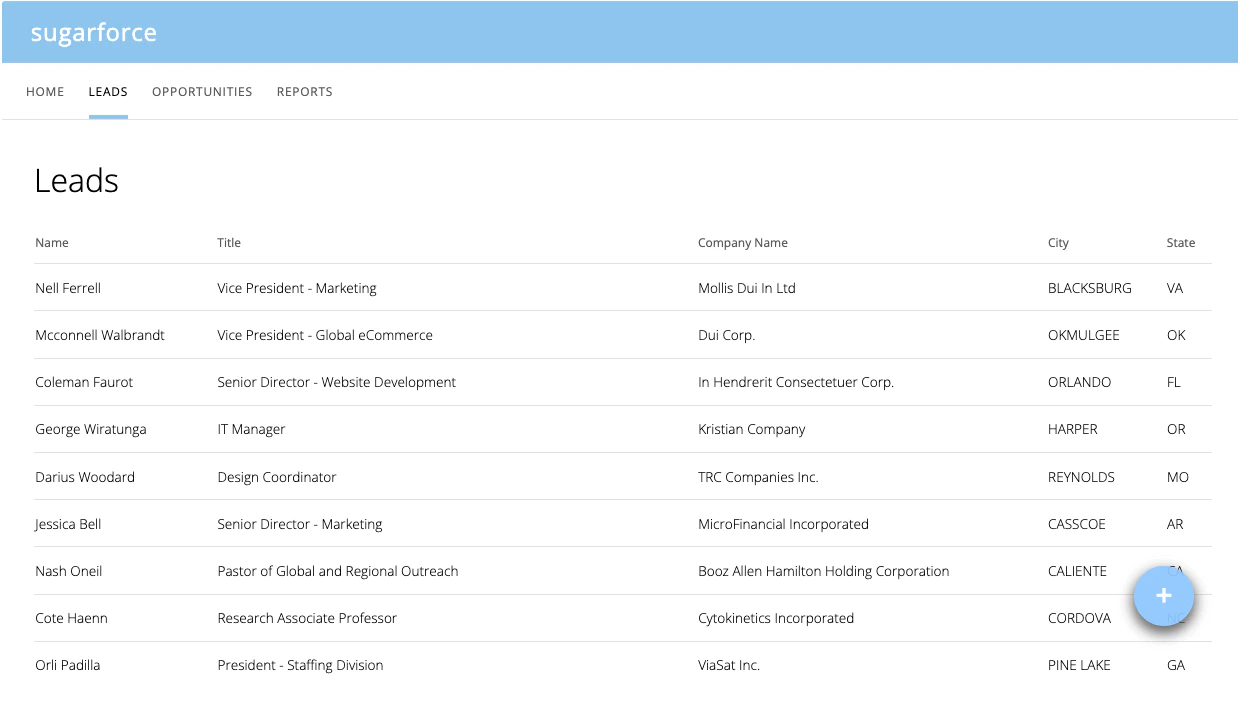
Task: Click city CORDOVA
Action: tap(1080, 618)
